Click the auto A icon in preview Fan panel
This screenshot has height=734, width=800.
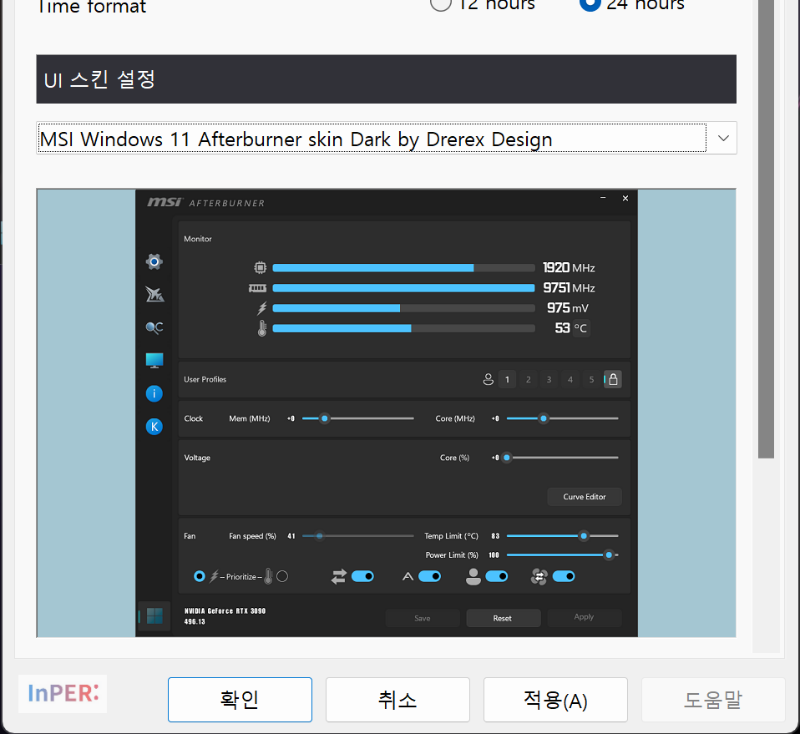click(408, 577)
